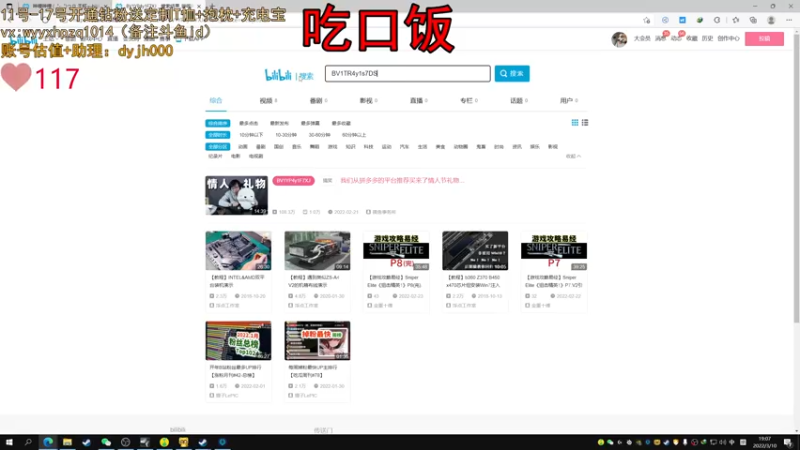Image resolution: width=800 pixels, height=450 pixels.
Task: Open the Windows Start menu
Action: [x=9, y=442]
